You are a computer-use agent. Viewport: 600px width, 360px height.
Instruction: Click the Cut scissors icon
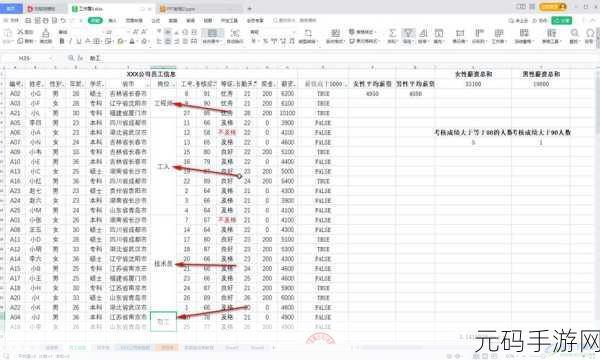20,32
